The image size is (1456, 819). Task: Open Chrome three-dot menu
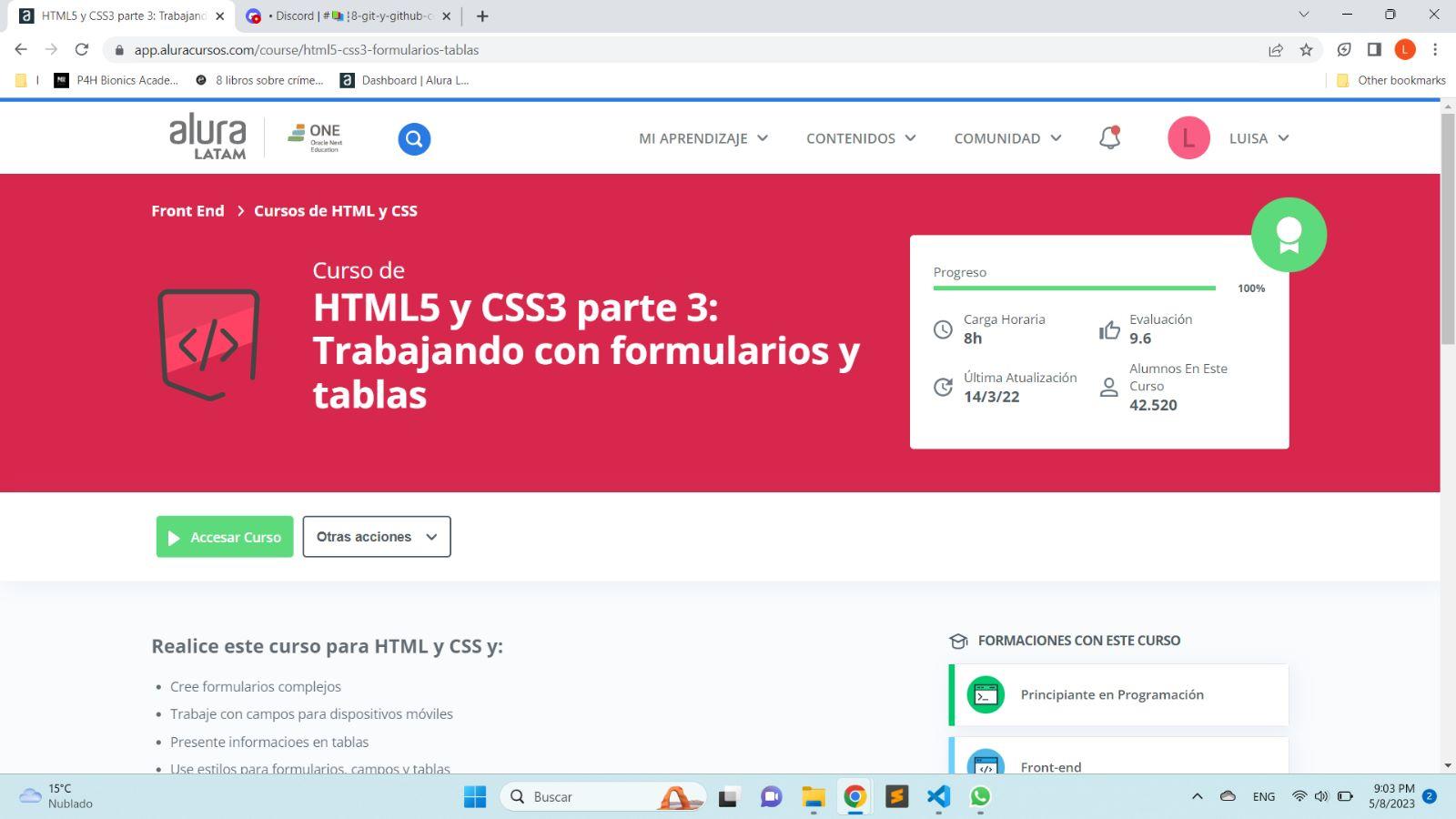tap(1435, 50)
